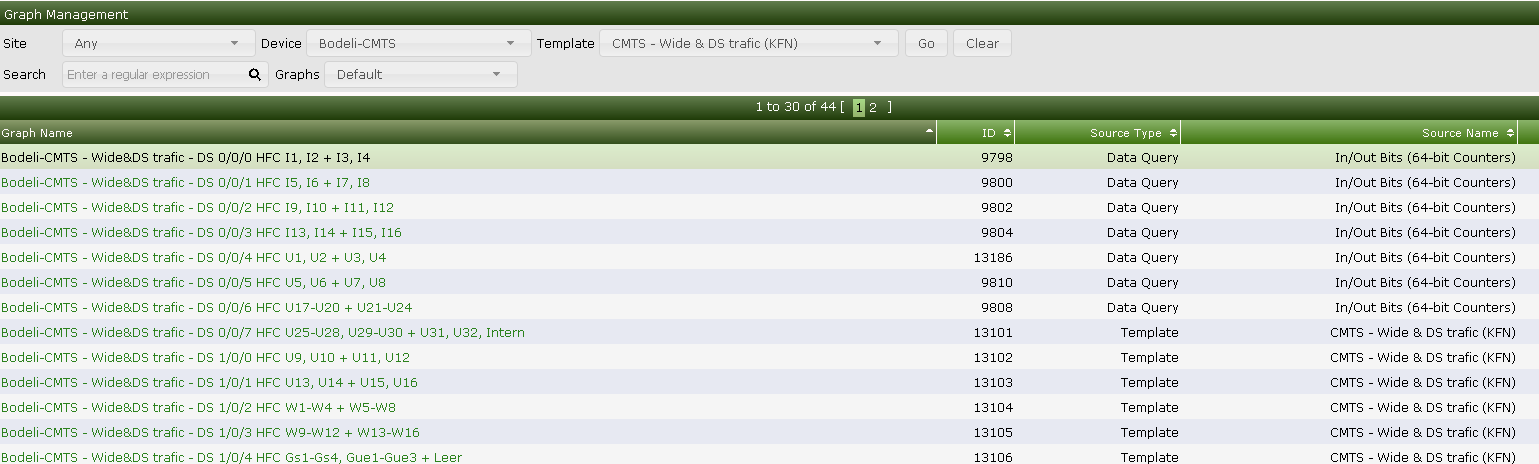
Task: Sort by Source Type column arrows
Action: click(x=1173, y=133)
